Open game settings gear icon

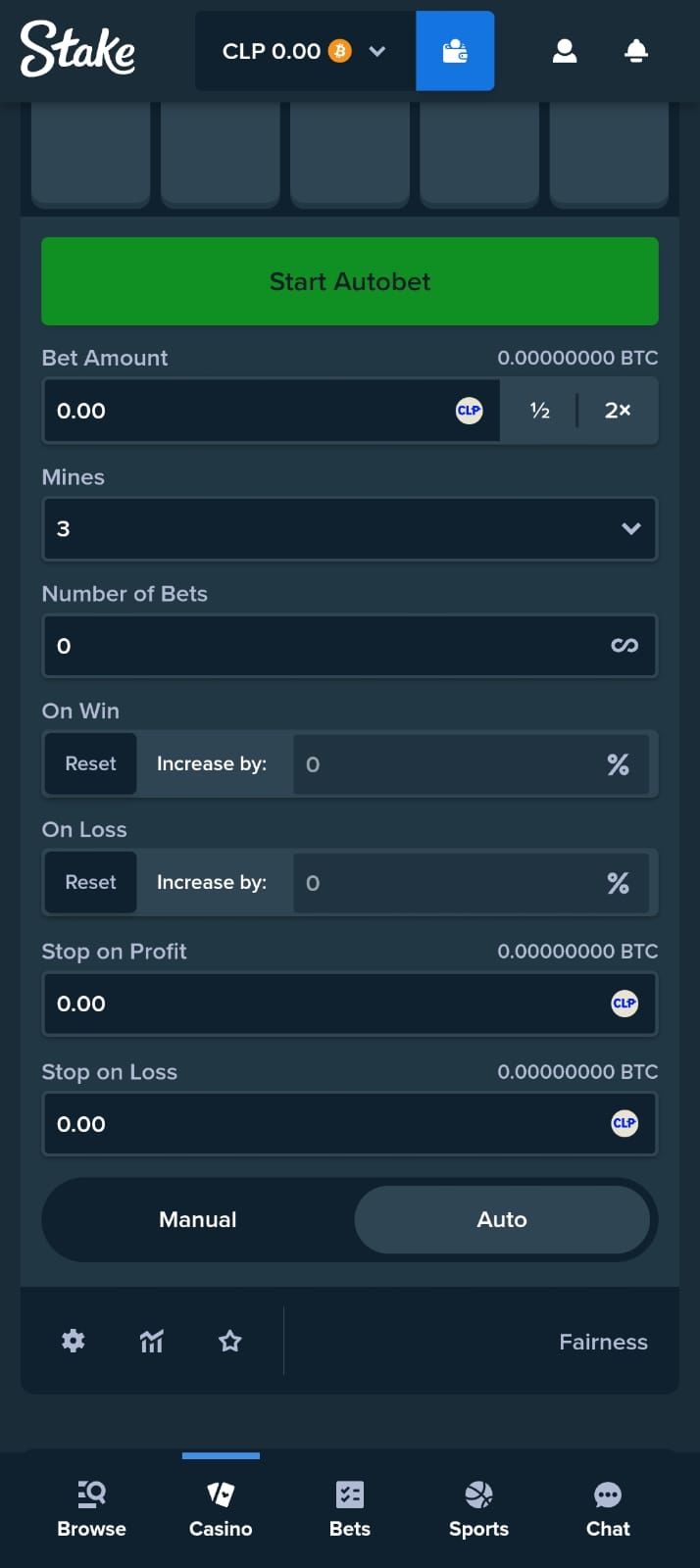click(74, 1341)
